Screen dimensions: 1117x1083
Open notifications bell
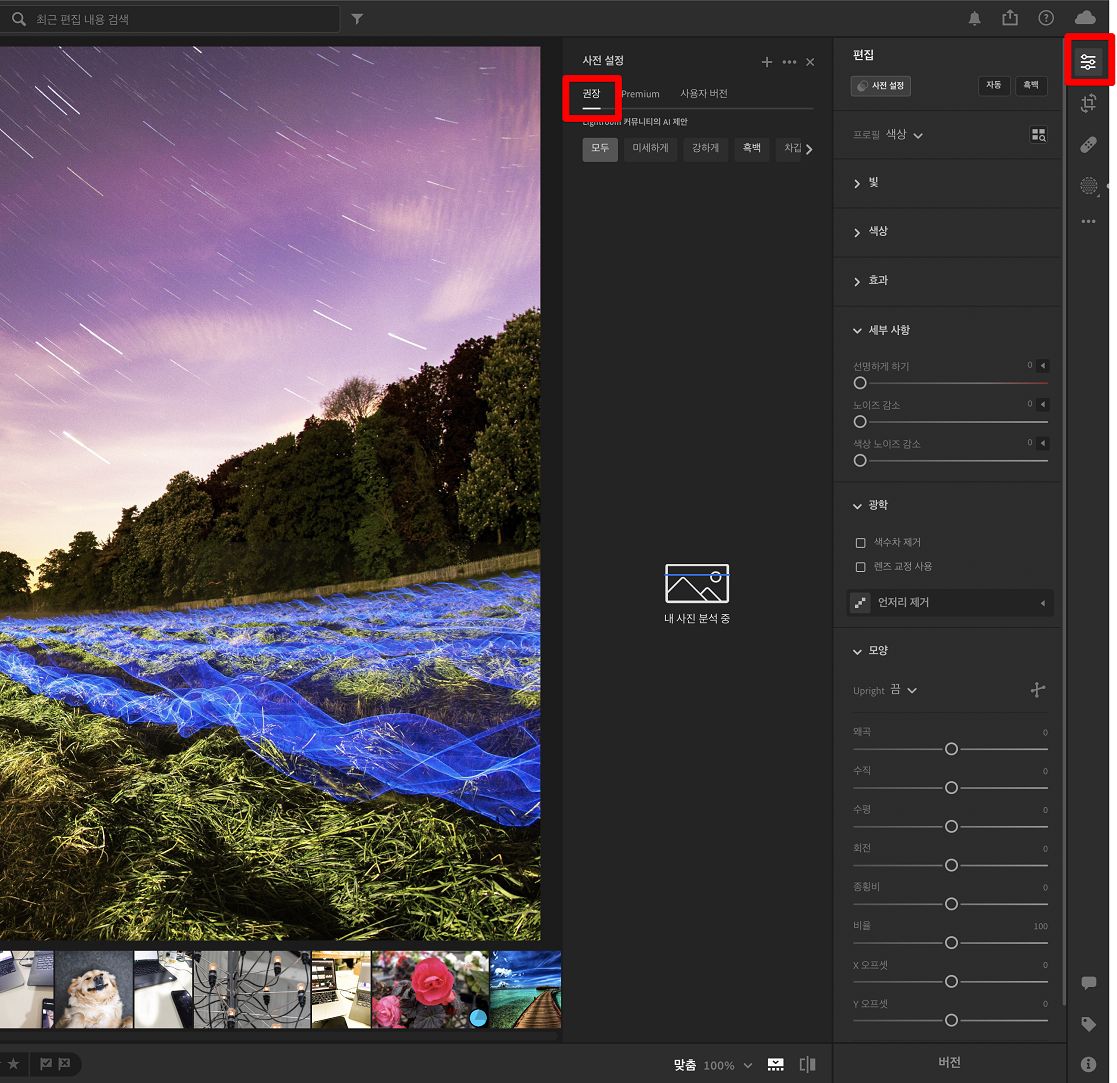(x=975, y=19)
